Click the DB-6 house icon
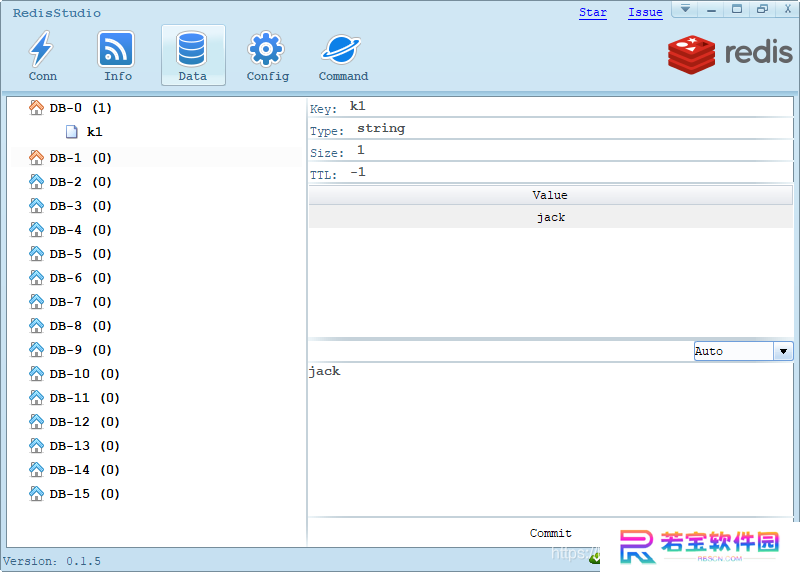The image size is (800, 572). pyautogui.click(x=36, y=278)
